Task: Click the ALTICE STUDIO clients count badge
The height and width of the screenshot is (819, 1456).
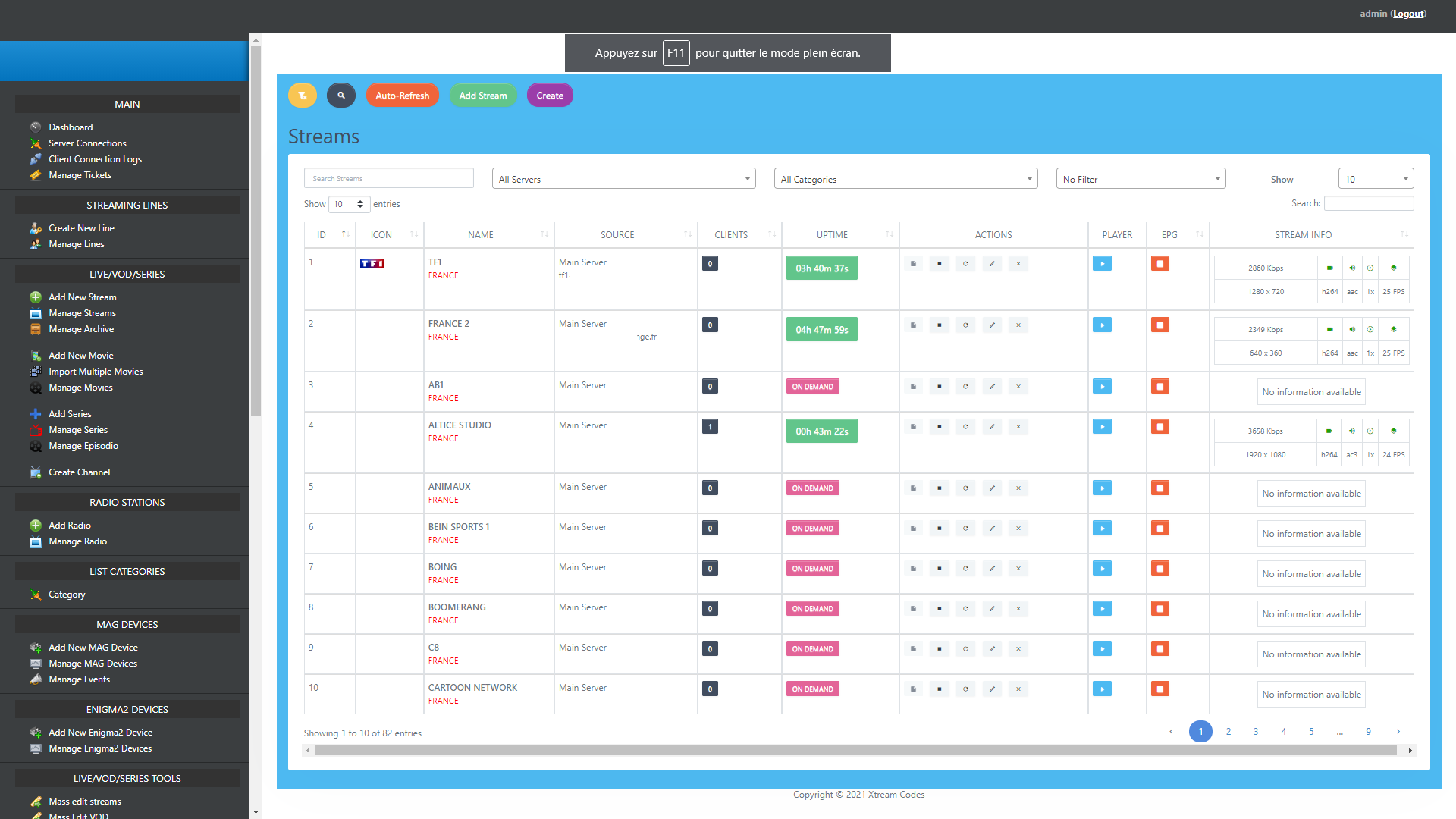Action: [710, 427]
